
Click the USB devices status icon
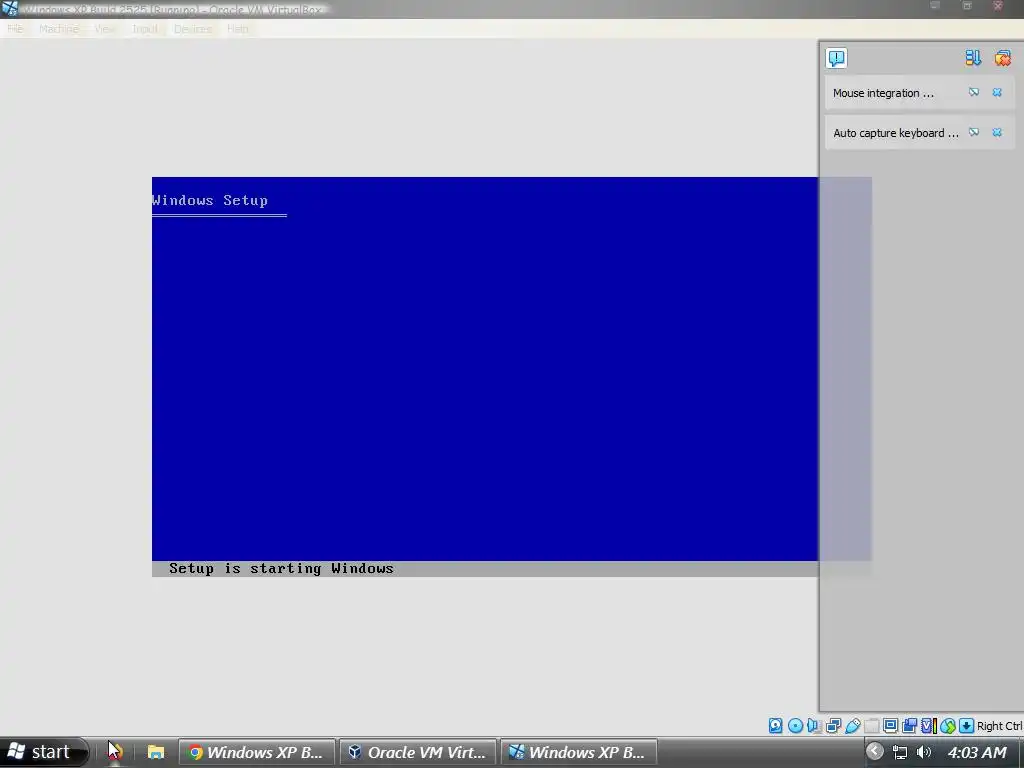852,726
